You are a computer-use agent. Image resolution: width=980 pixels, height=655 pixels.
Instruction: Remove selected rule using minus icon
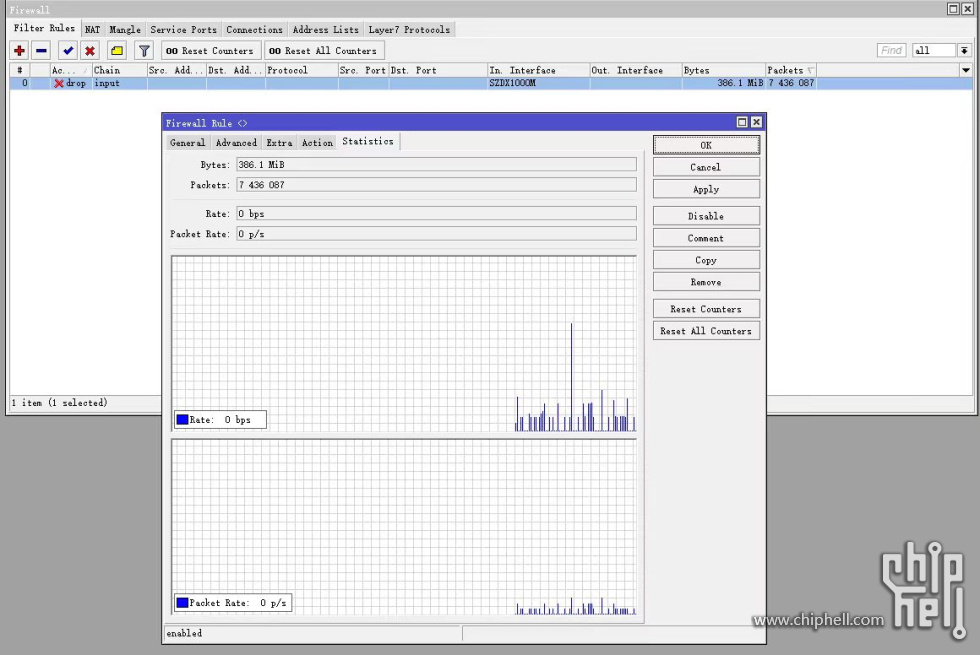click(x=41, y=51)
